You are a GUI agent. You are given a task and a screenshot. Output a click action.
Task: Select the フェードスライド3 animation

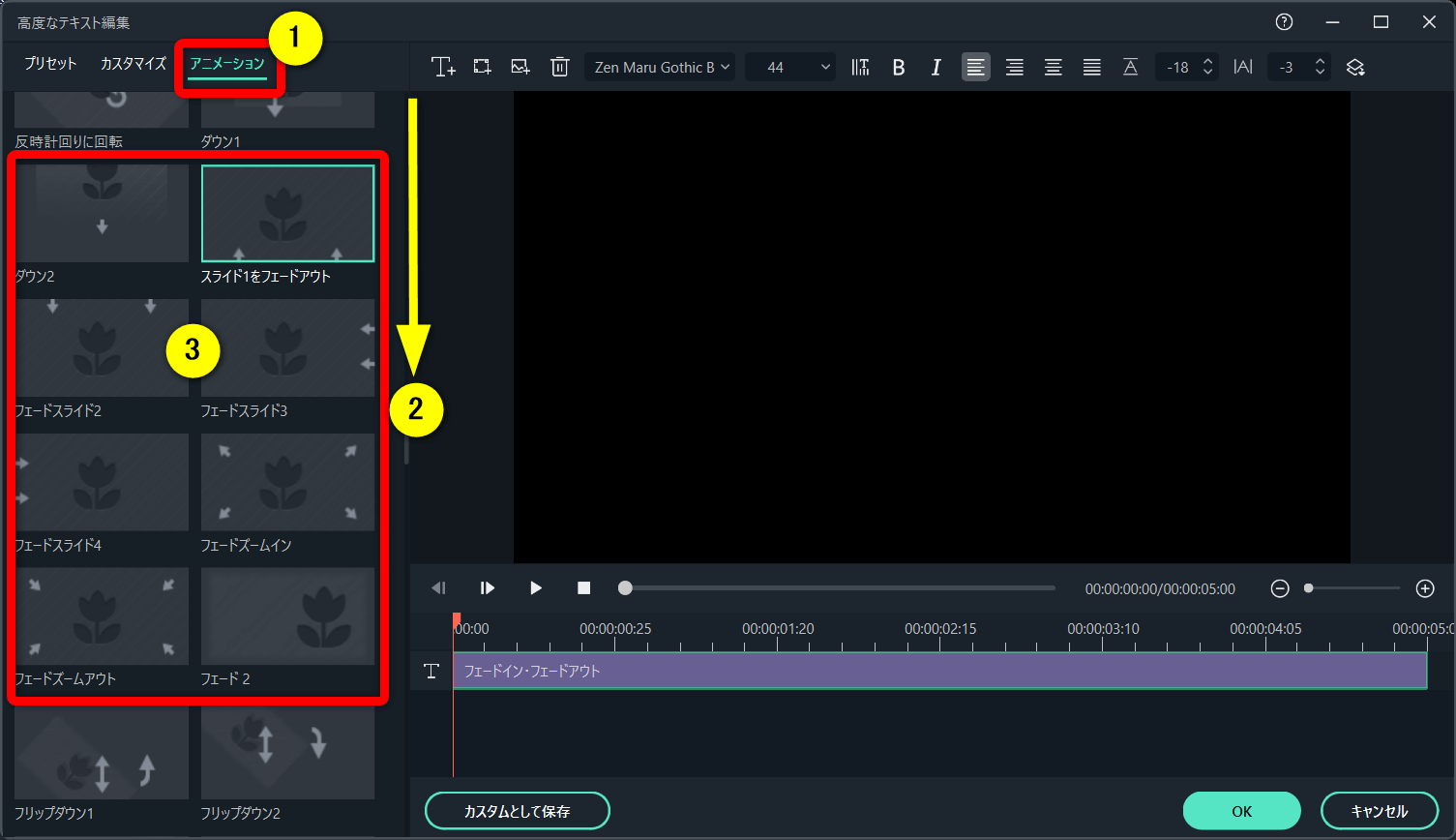pyautogui.click(x=287, y=347)
